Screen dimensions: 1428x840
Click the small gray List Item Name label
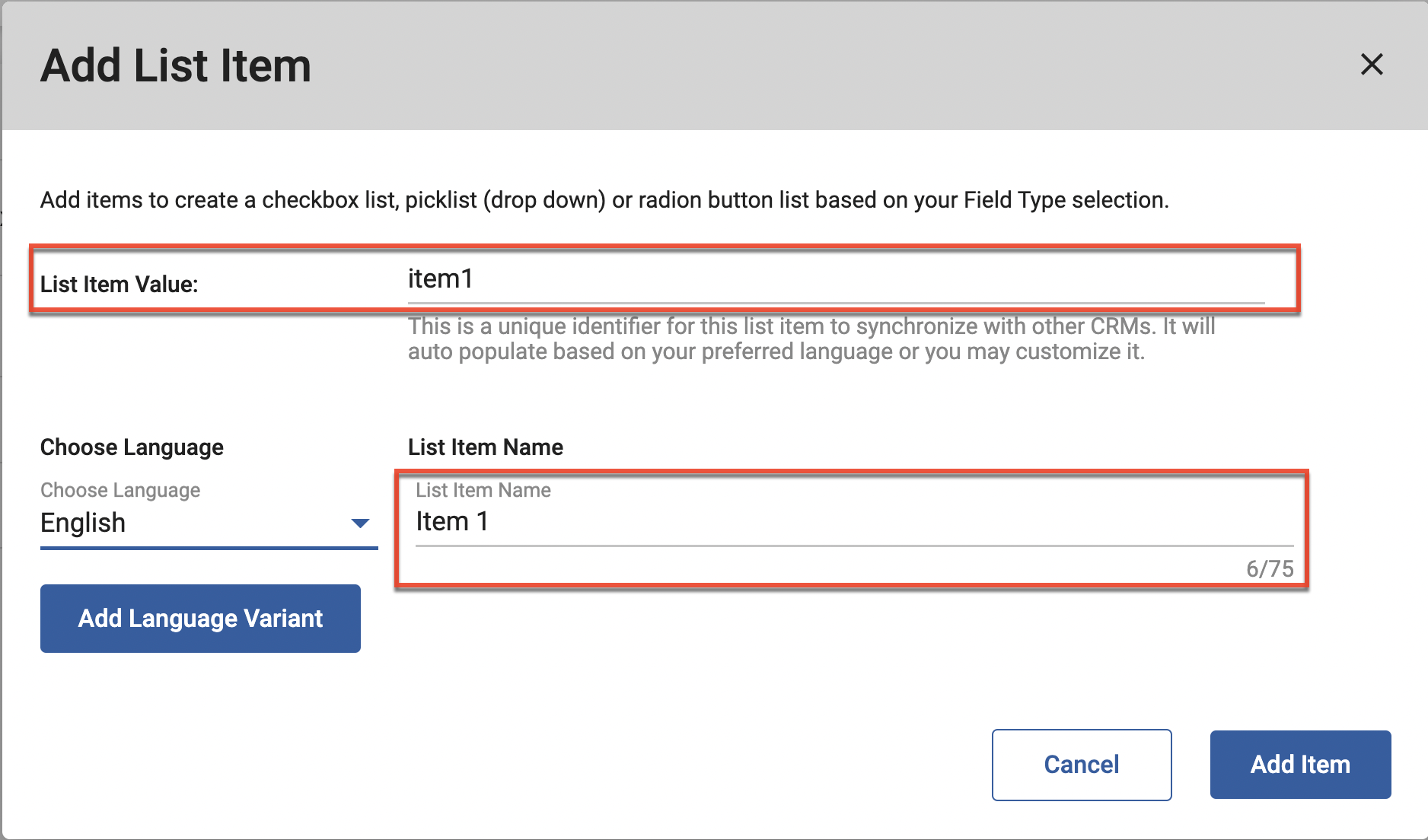pos(483,491)
